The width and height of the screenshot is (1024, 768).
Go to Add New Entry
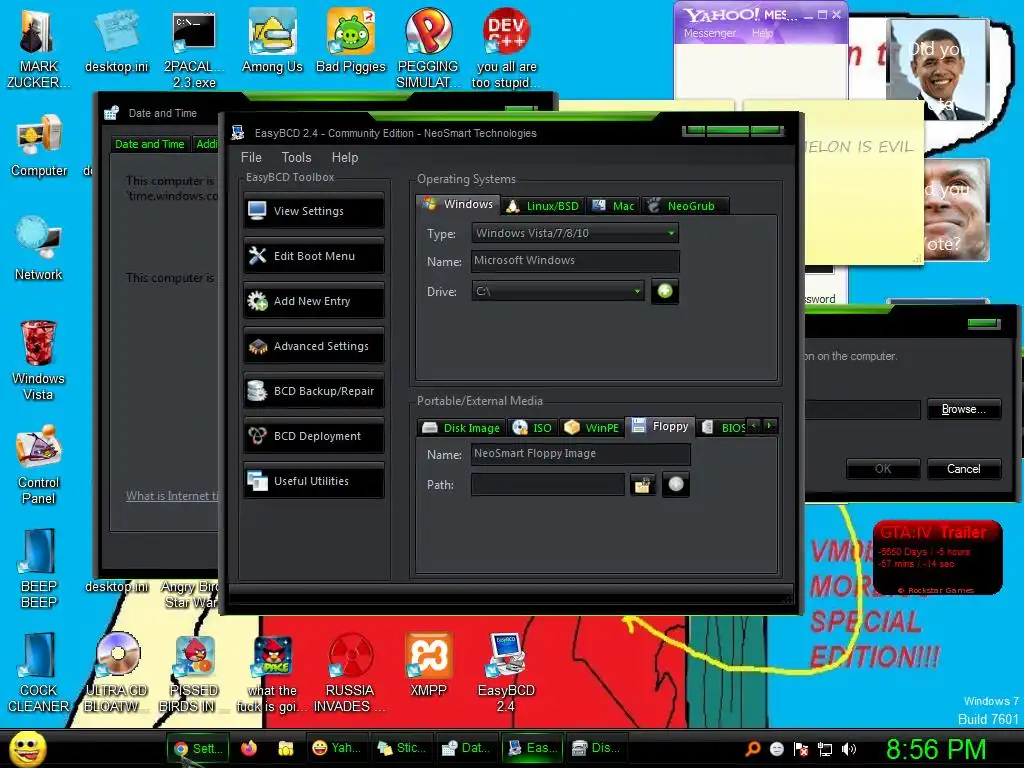313,301
